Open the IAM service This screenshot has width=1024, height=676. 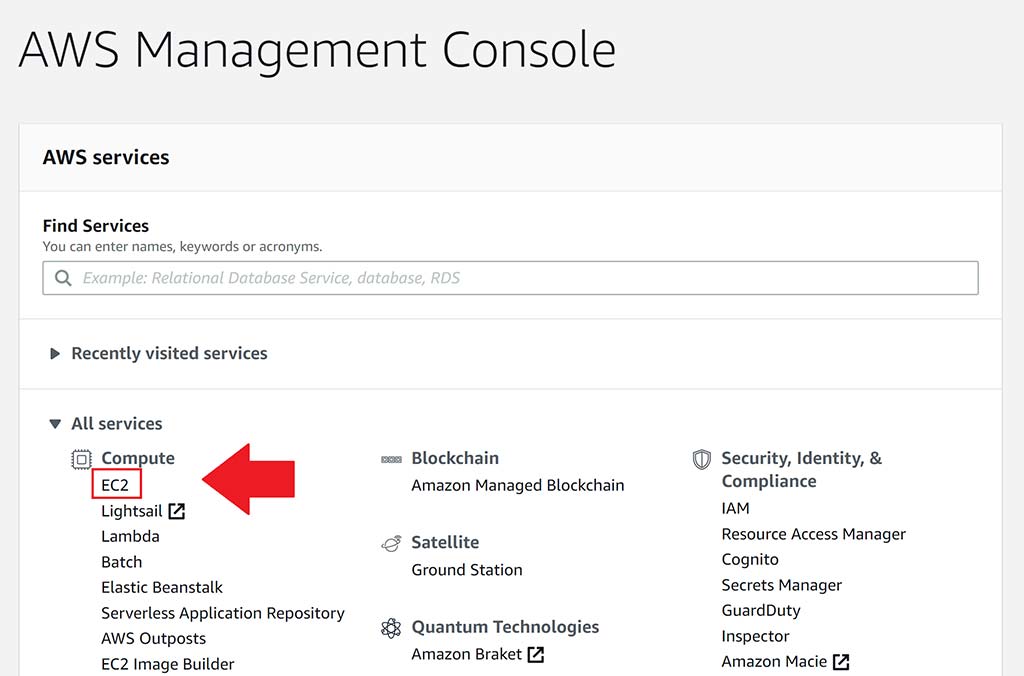pyautogui.click(x=735, y=508)
